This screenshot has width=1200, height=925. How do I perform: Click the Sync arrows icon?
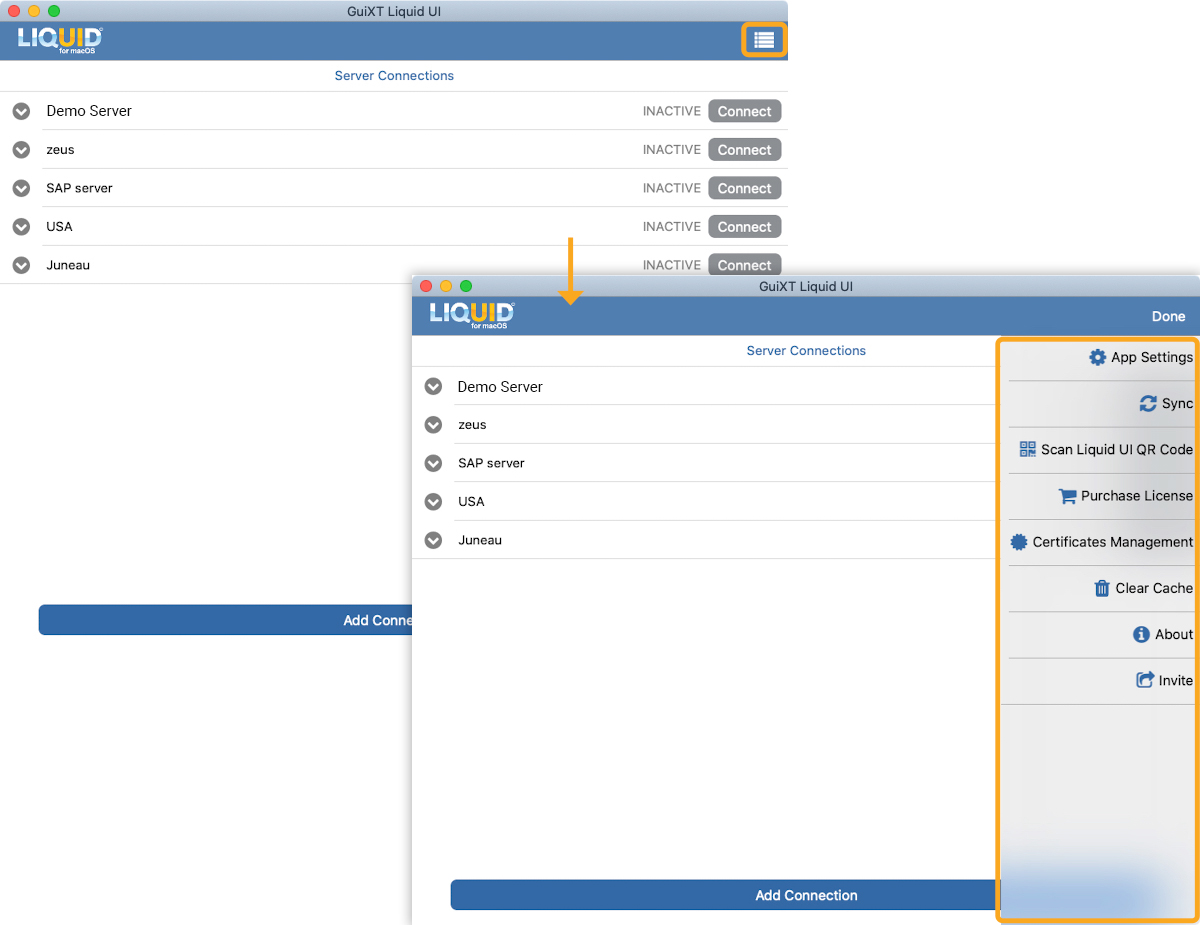(1148, 404)
